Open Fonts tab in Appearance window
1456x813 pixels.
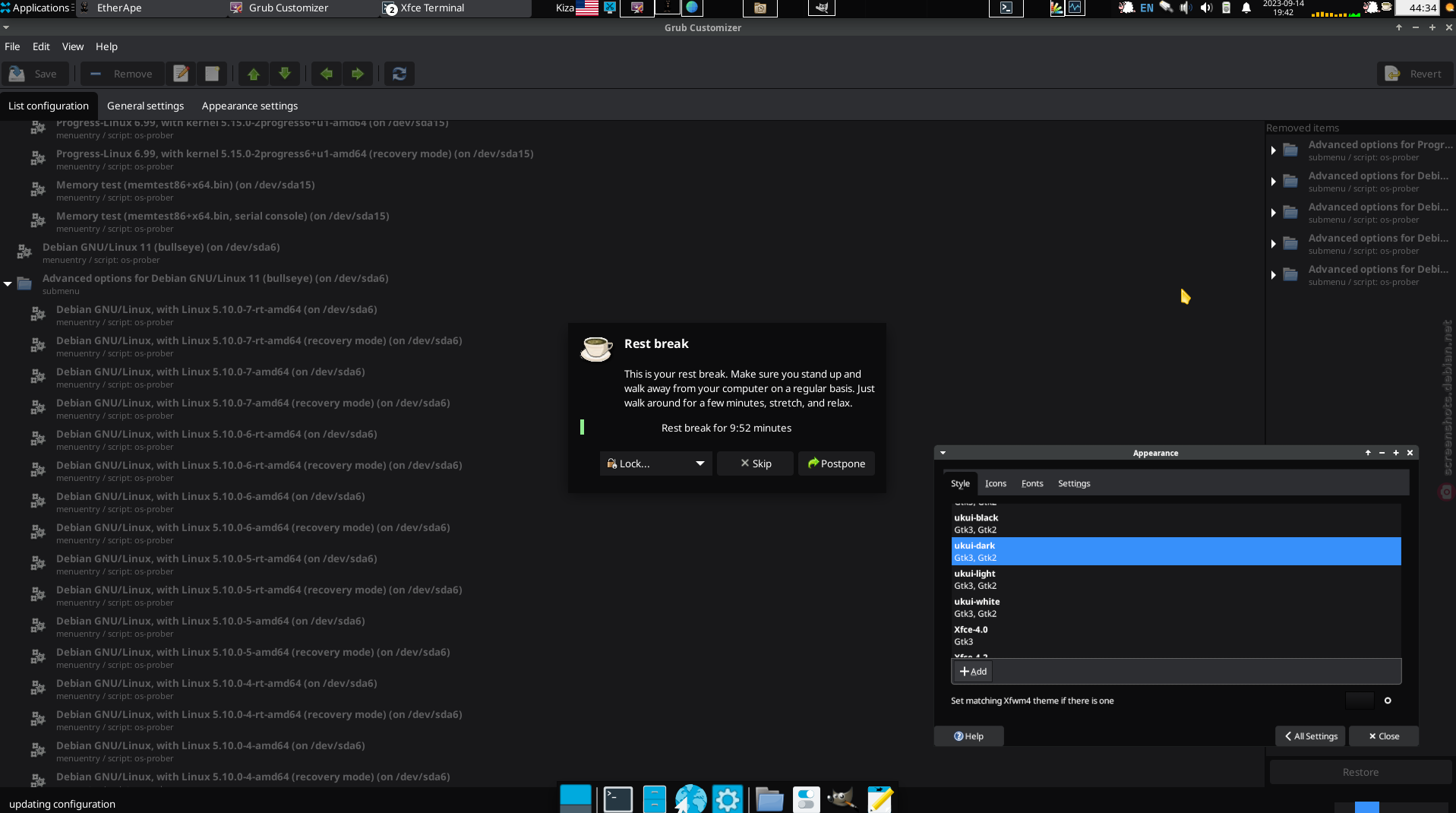(x=1032, y=483)
